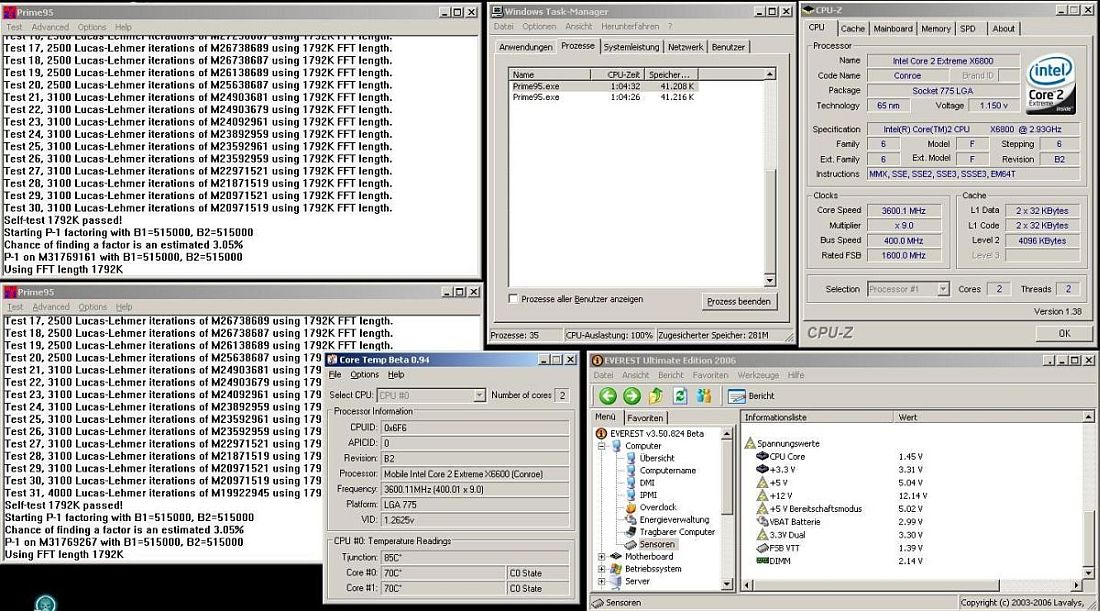Open Ansicht menu in Task Manager

(579, 27)
